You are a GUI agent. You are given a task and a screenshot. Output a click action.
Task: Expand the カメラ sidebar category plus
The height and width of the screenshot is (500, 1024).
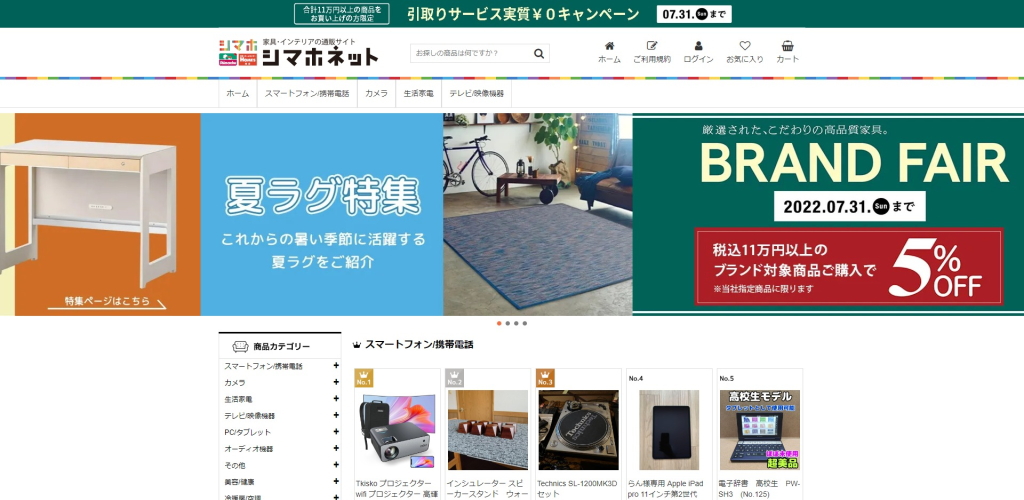coord(336,382)
